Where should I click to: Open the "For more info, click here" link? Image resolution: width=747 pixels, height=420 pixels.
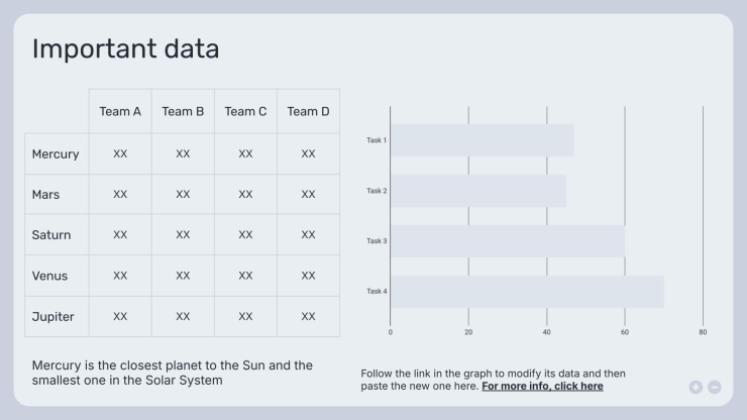click(x=542, y=386)
